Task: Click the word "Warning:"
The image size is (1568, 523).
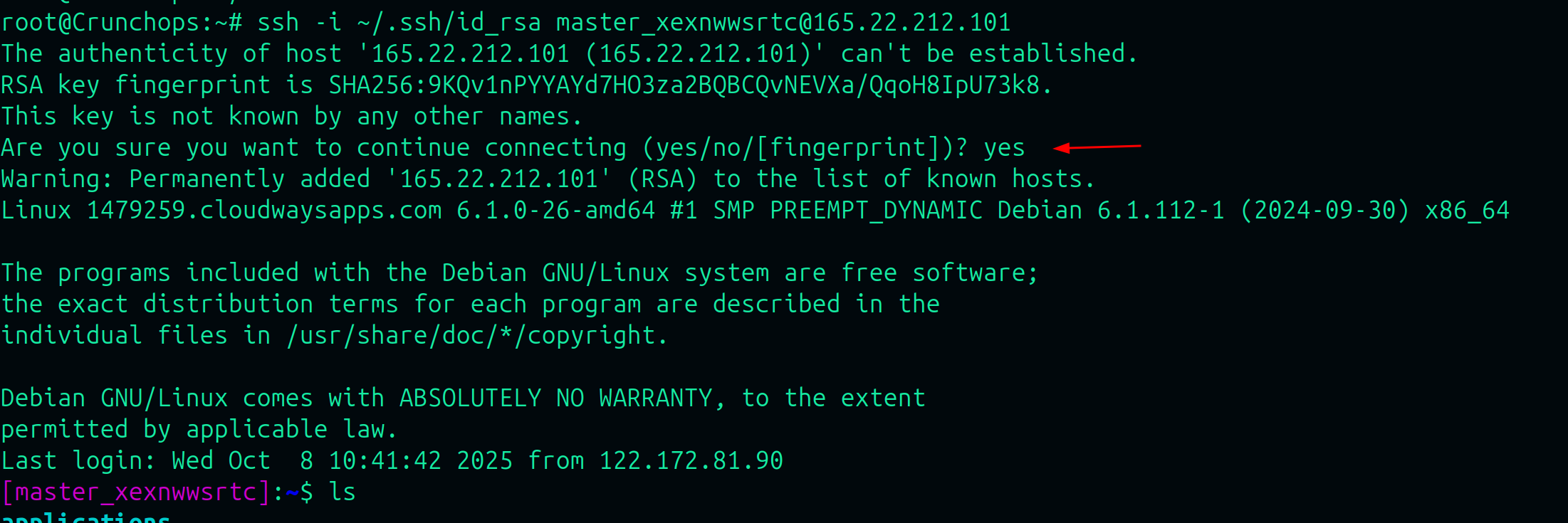Action: (x=57, y=179)
